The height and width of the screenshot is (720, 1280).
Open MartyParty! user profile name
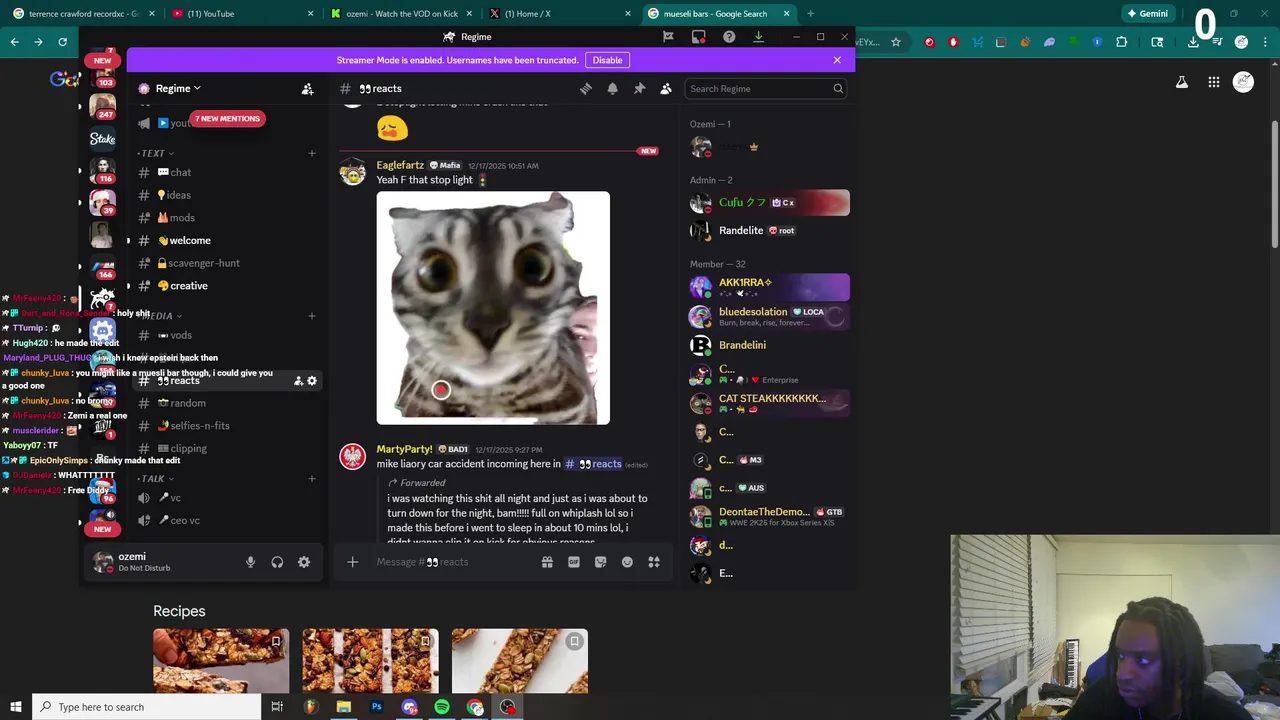click(x=404, y=449)
